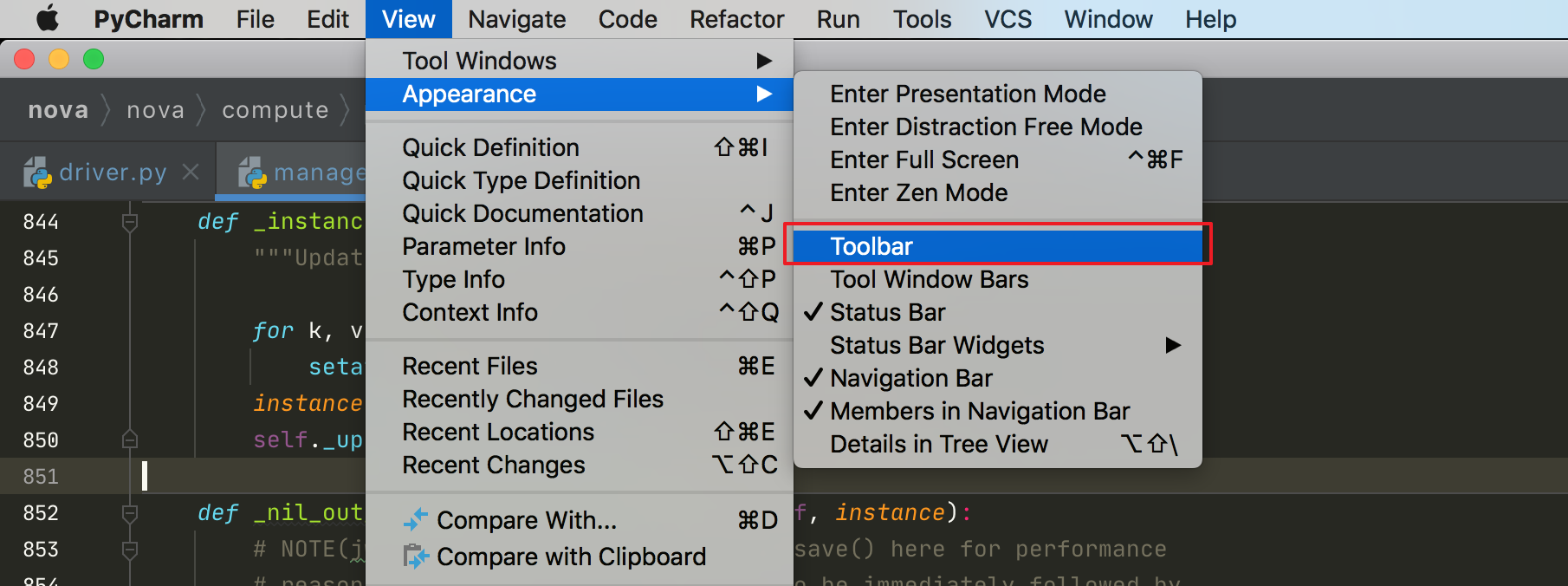The width and height of the screenshot is (1568, 586).
Task: Click the compute breadcrumb
Action: coord(275,110)
